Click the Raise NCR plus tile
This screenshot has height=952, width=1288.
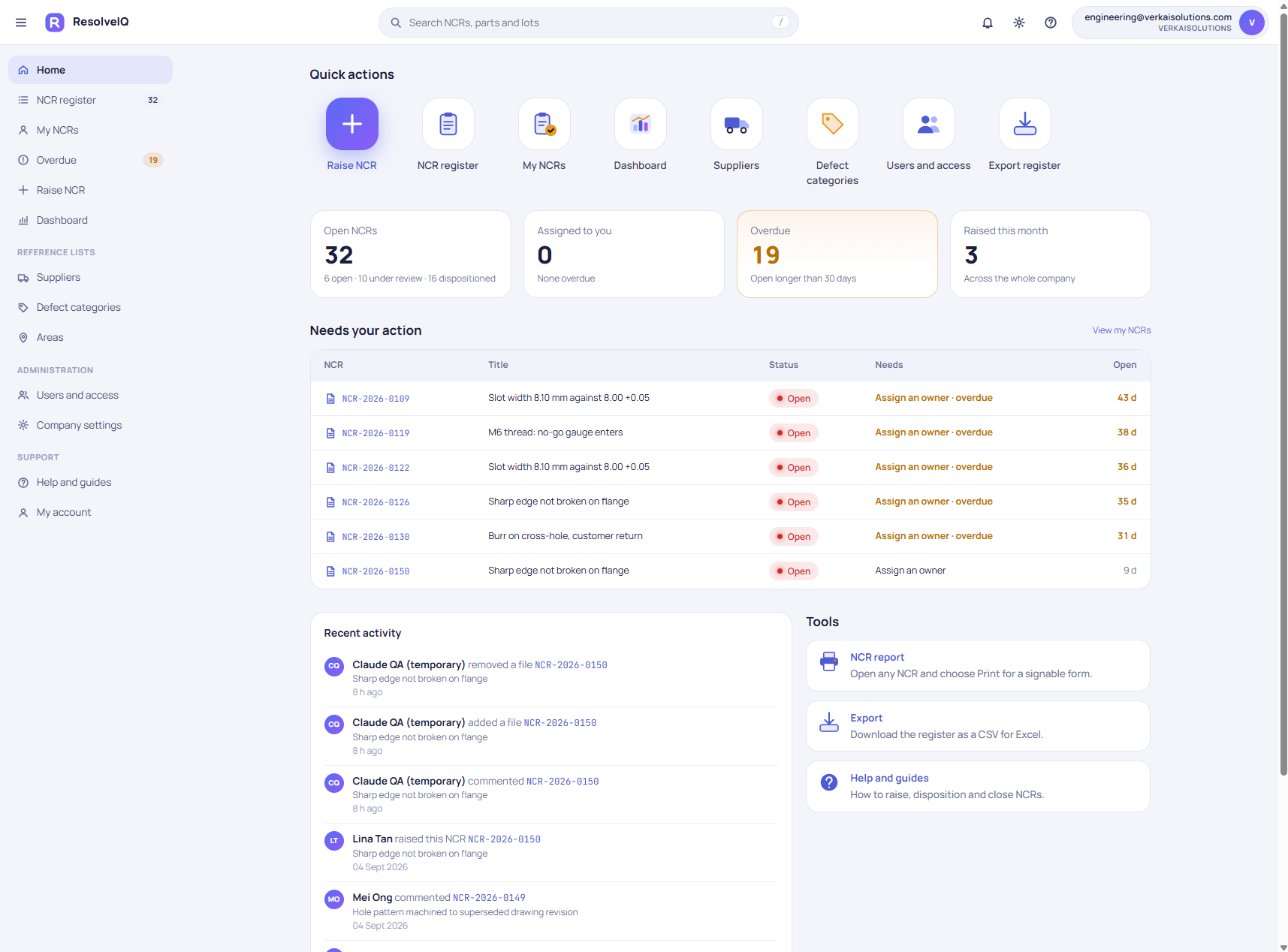pos(352,124)
